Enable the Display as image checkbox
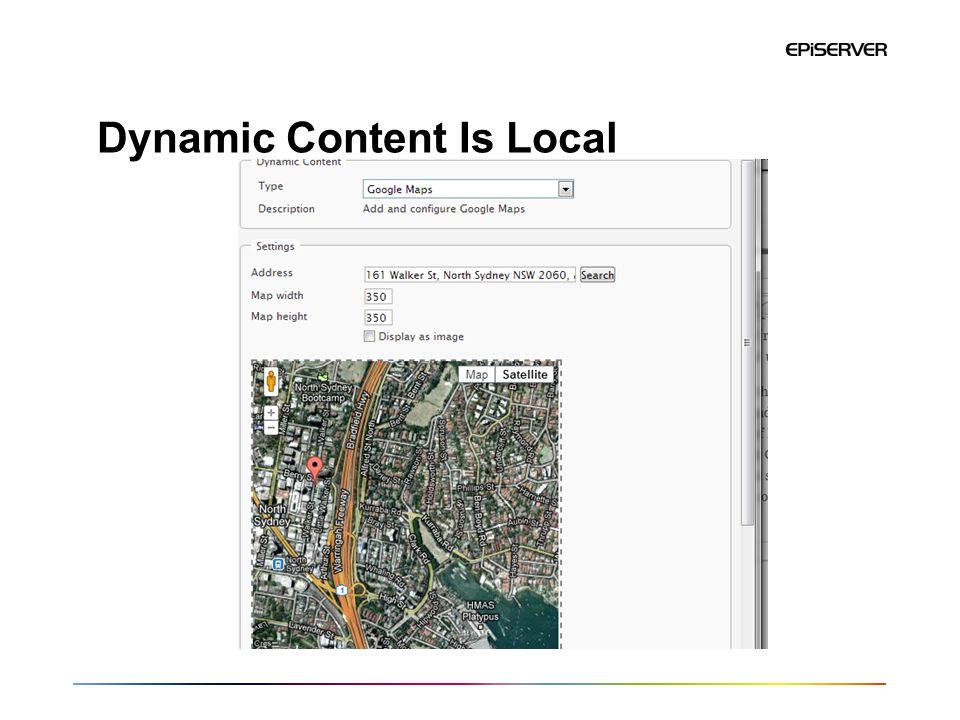This screenshot has width=960, height=720. point(369,336)
